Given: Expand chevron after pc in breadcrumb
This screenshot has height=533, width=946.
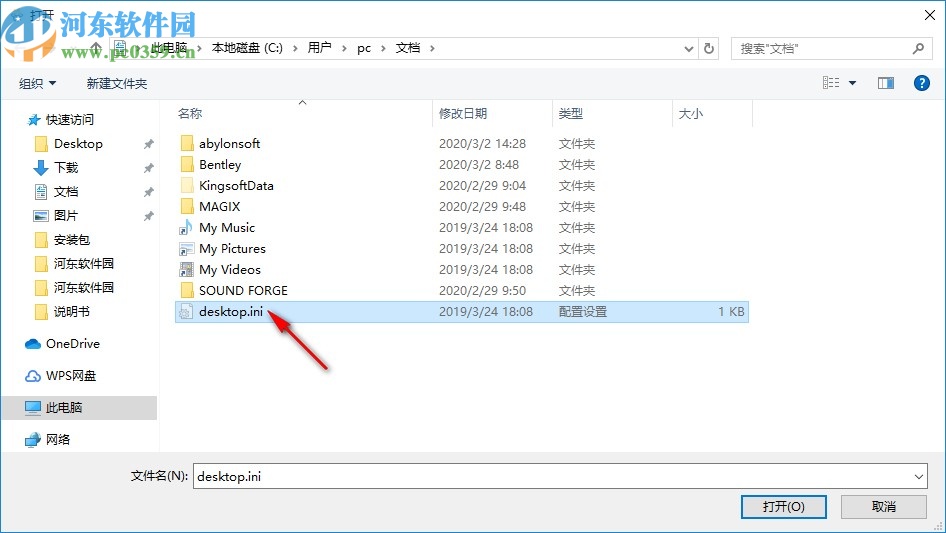Looking at the screenshot, I should (383, 48).
